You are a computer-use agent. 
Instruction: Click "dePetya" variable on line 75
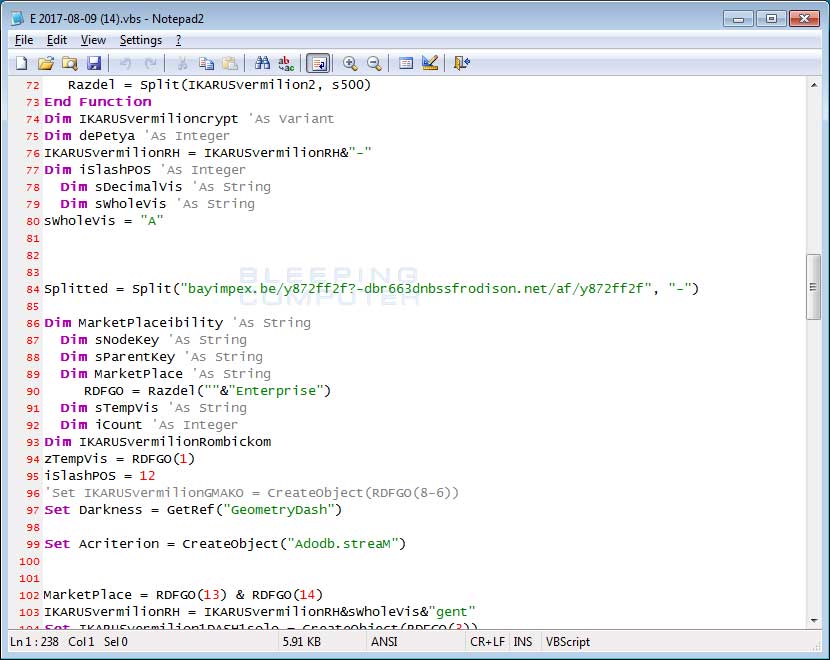[107, 136]
